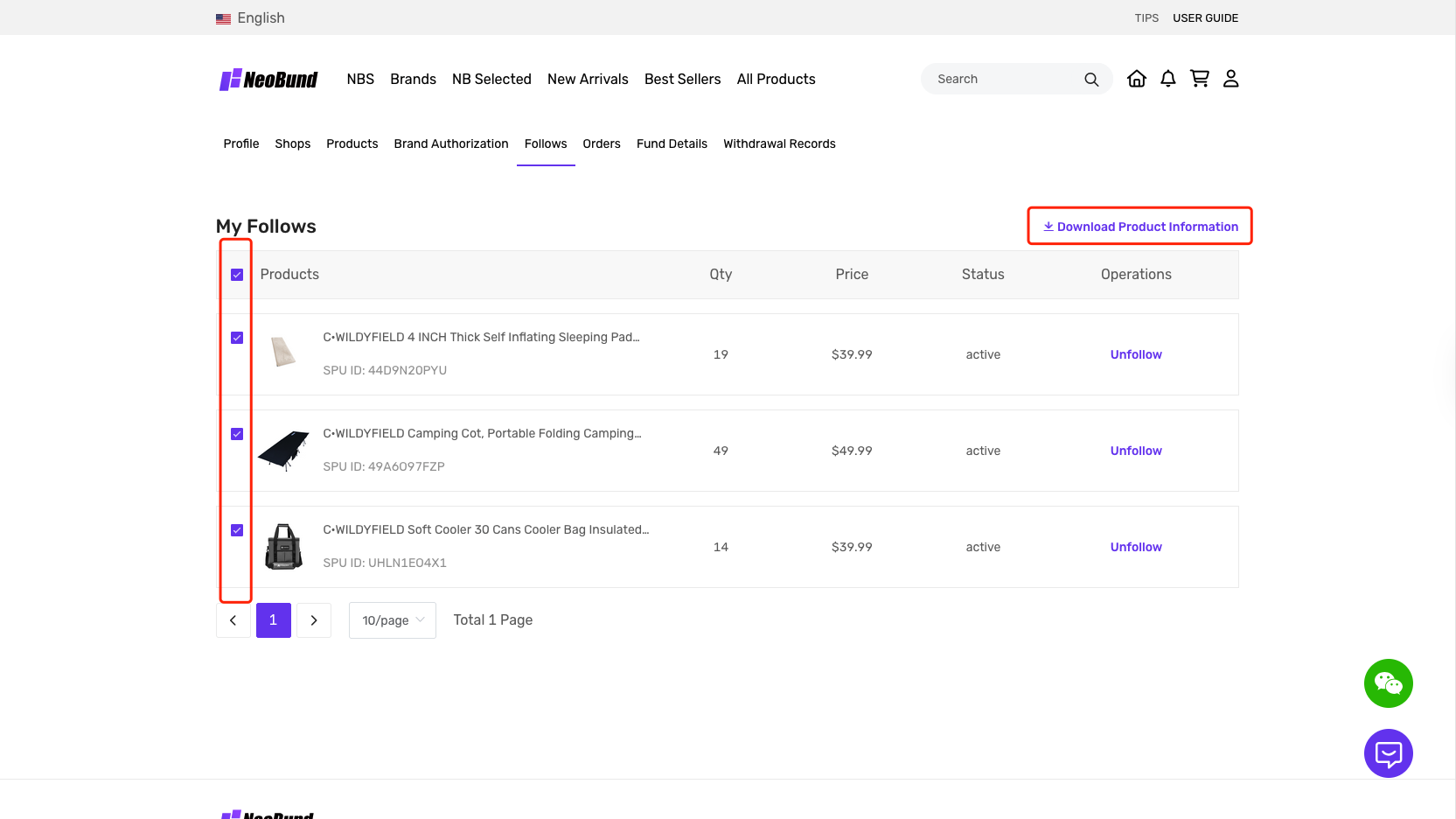Open Best Sellers menu item
Viewport: 1456px width, 819px height.
click(x=683, y=80)
